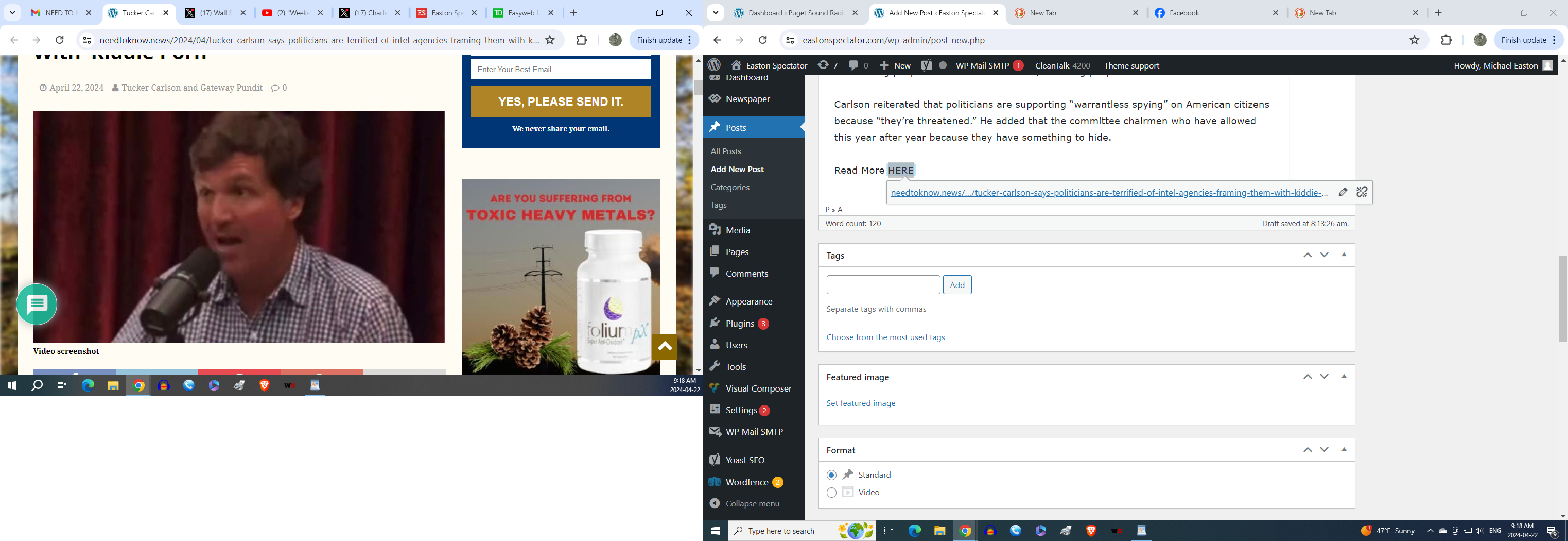Move the Format panel down
Screen dimensions: 1568x541
[x=1325, y=450]
